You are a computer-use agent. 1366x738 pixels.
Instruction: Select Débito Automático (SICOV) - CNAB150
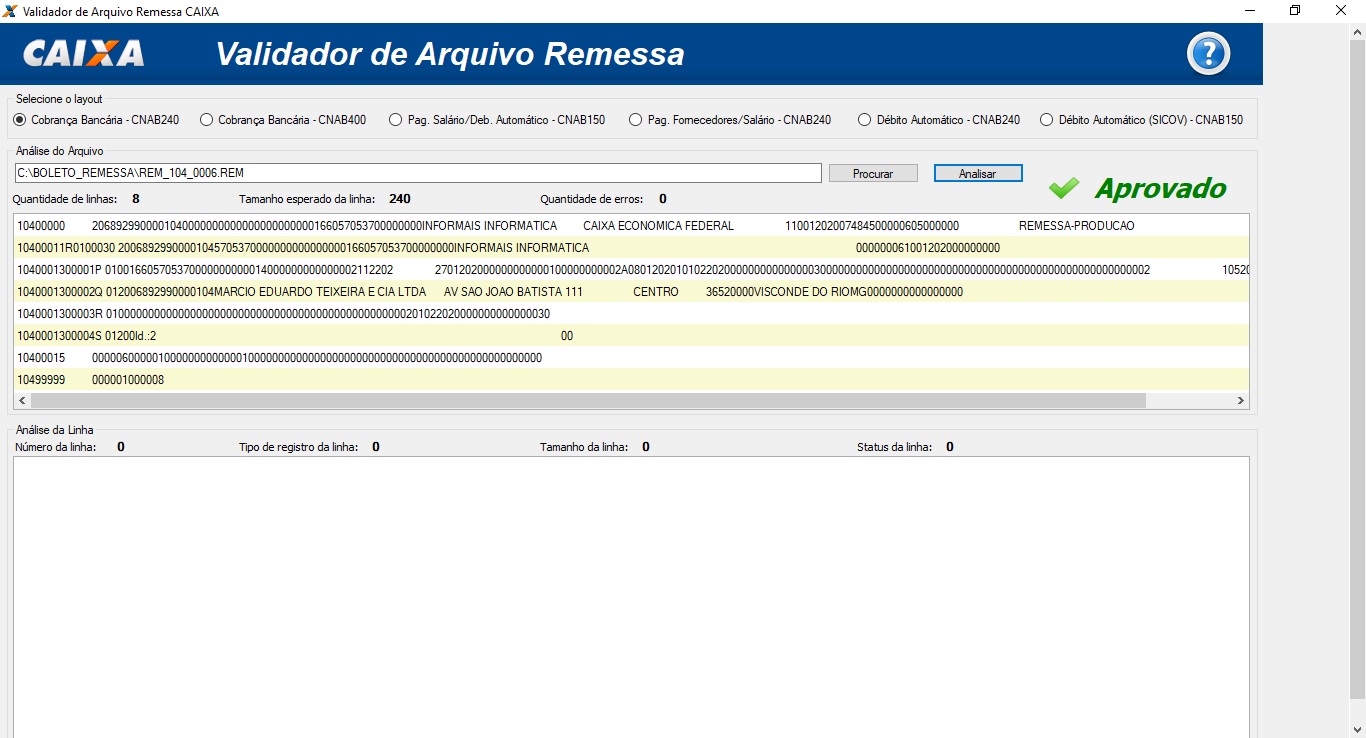tap(1142, 120)
